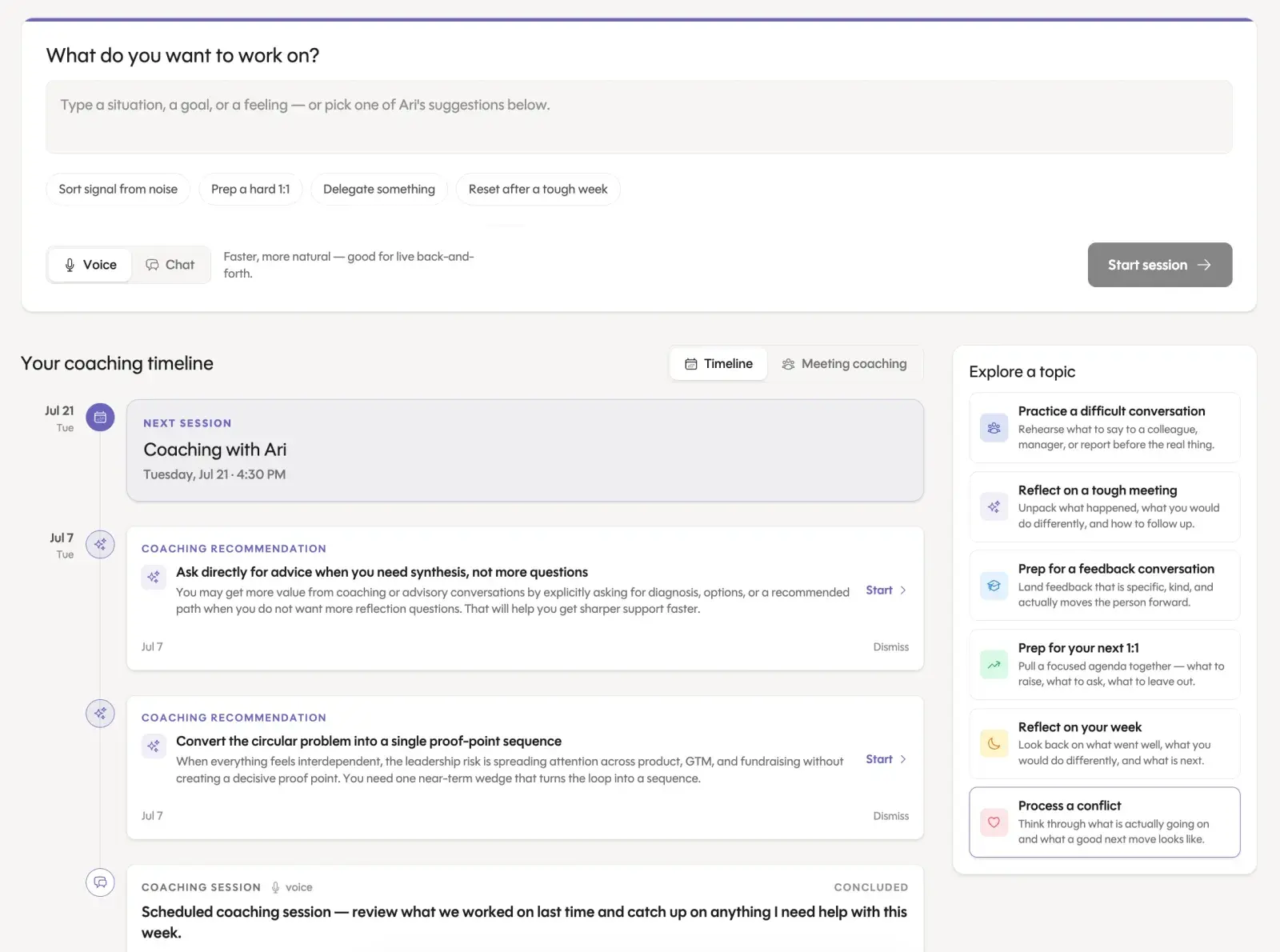
Task: Open the Timeline tab
Action: coord(718,364)
